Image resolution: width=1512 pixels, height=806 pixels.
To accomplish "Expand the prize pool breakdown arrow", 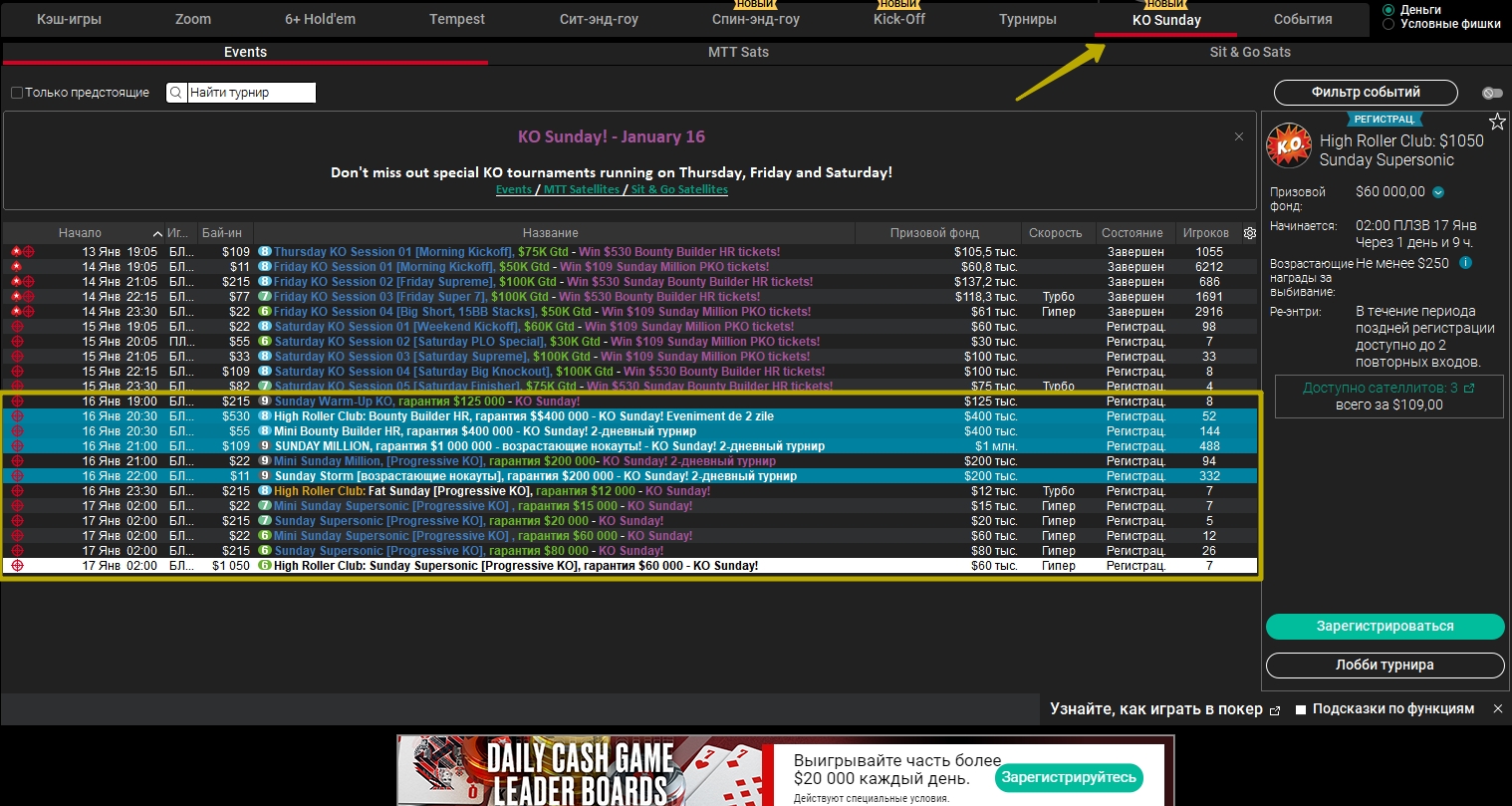I will pyautogui.click(x=1438, y=192).
